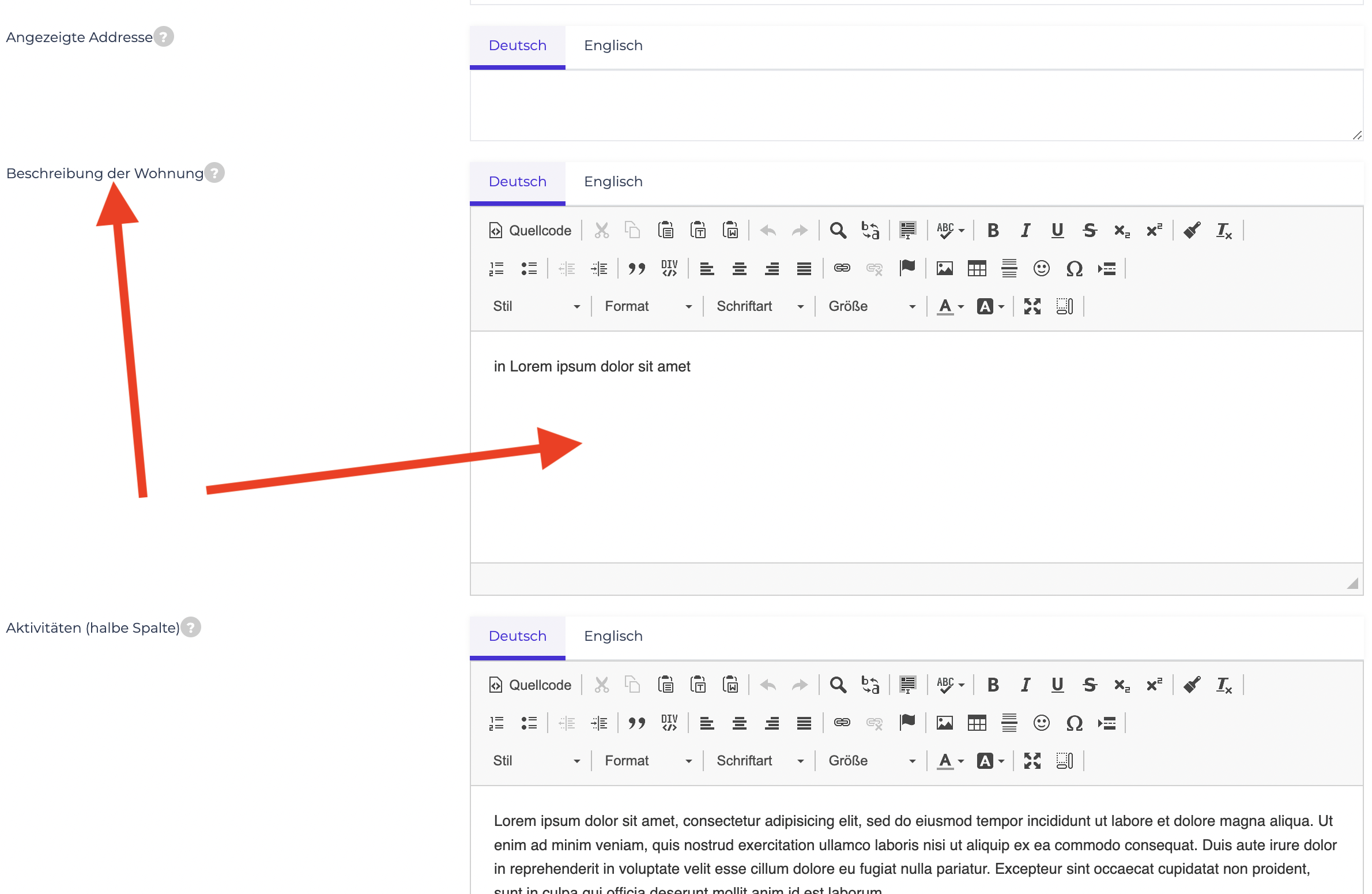1372x894 pixels.
Task: Insert special character in Aktivitäten editor
Action: coord(1074,723)
